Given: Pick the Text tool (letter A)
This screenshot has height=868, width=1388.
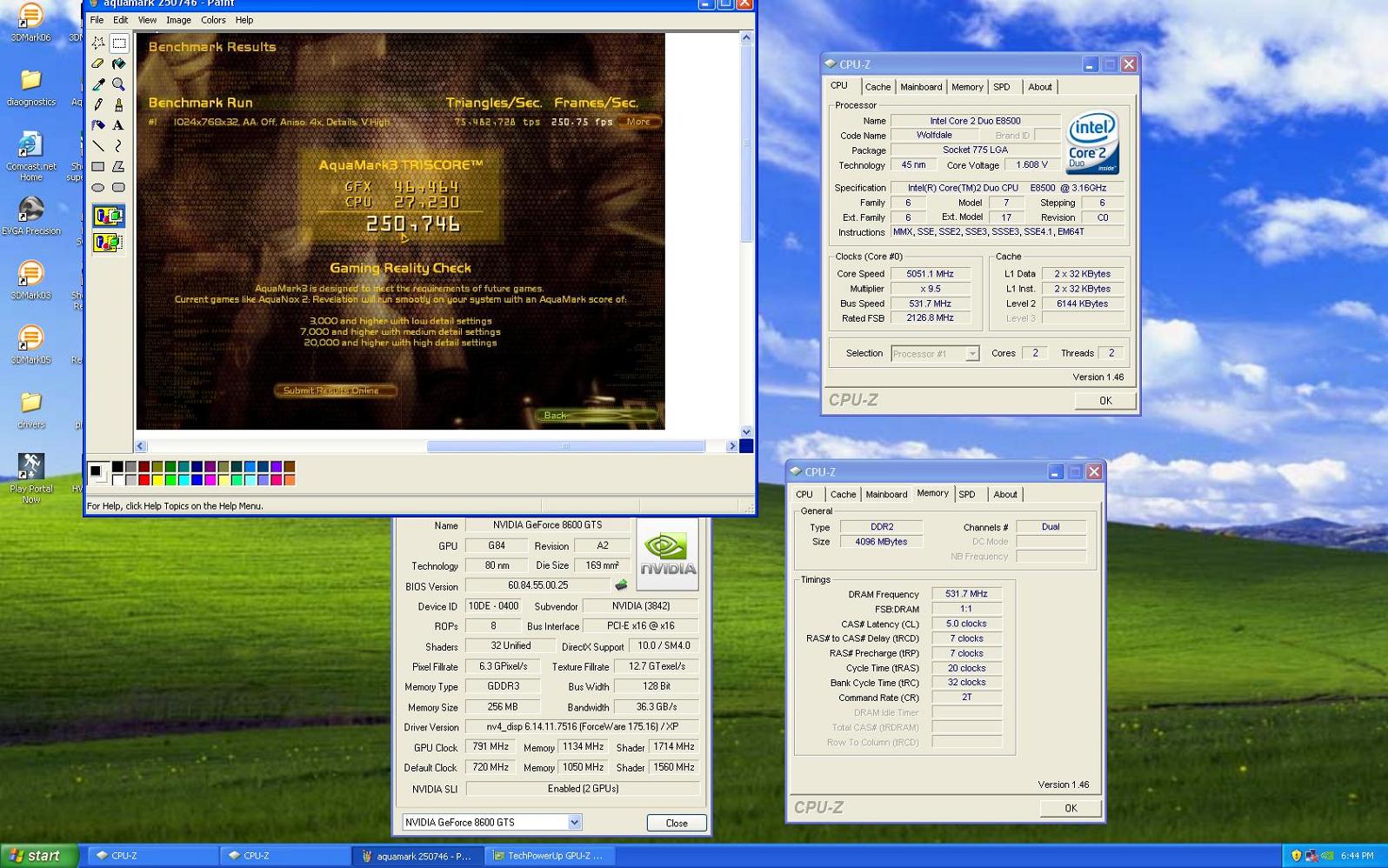Looking at the screenshot, I should pyautogui.click(x=119, y=125).
